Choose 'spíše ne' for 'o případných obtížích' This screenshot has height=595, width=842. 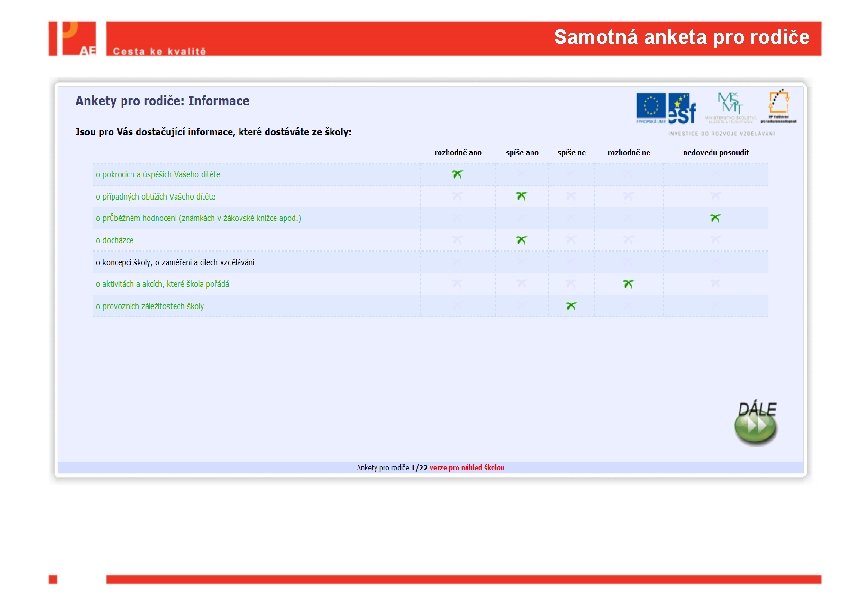click(571, 196)
